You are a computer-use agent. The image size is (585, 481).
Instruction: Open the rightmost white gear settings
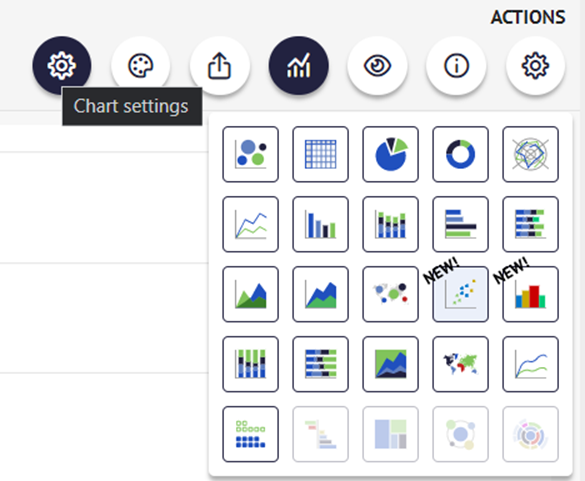click(535, 65)
